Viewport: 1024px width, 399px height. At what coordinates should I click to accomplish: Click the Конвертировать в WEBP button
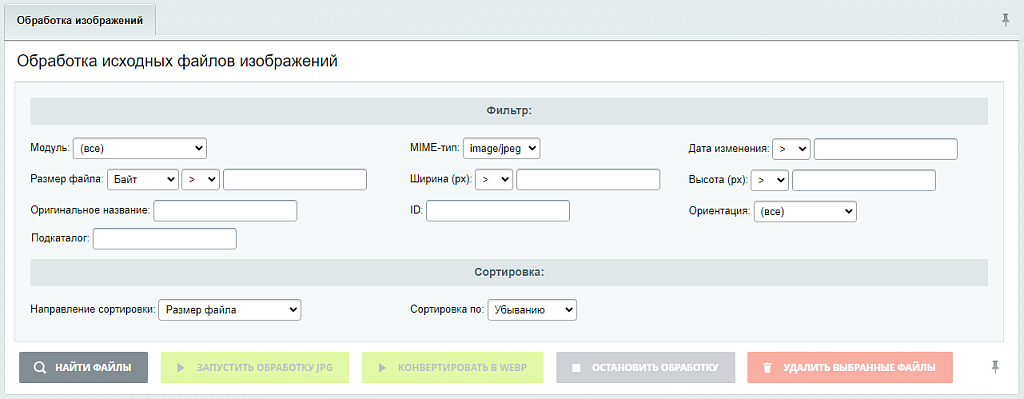[x=453, y=368]
